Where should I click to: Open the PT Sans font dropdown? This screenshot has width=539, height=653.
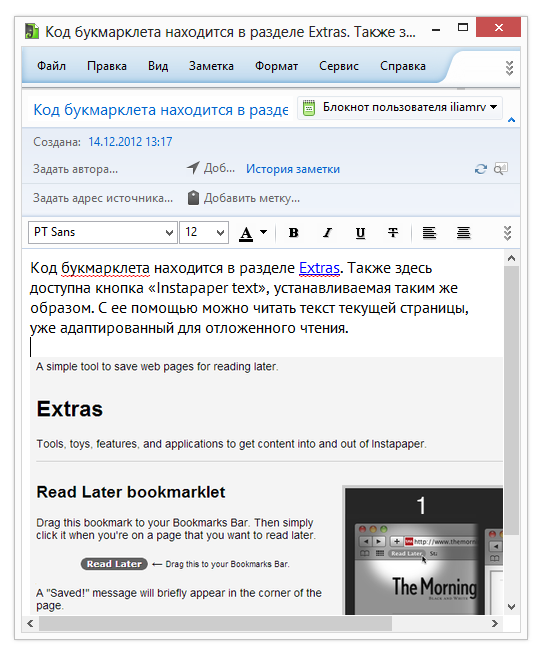point(103,232)
